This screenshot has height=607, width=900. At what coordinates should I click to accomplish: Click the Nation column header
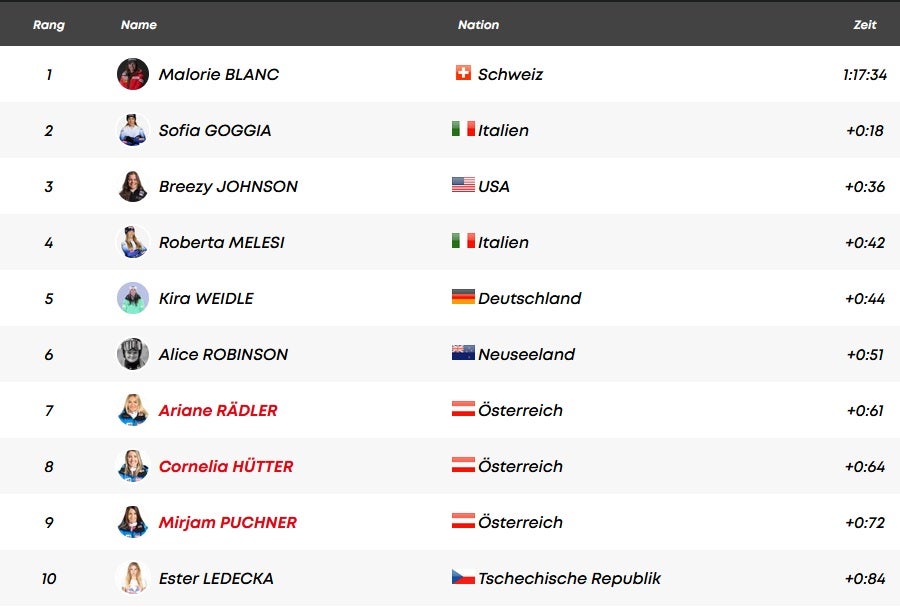(x=478, y=25)
